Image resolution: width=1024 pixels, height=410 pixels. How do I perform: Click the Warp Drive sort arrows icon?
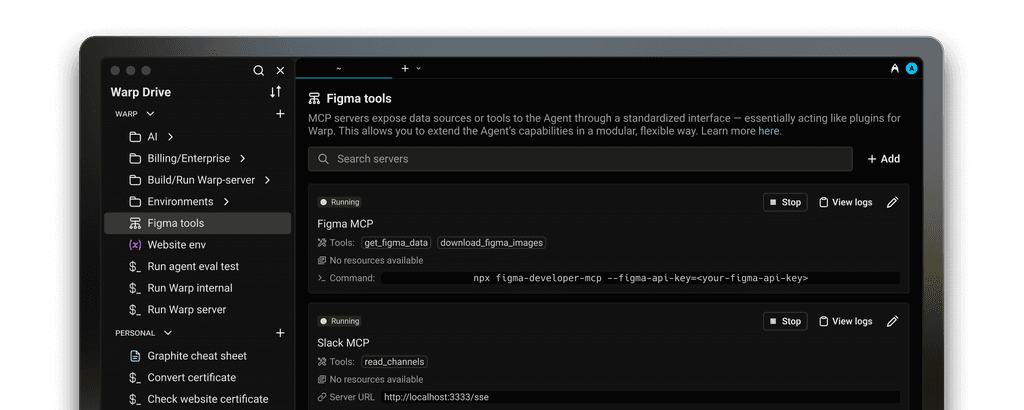tap(276, 92)
